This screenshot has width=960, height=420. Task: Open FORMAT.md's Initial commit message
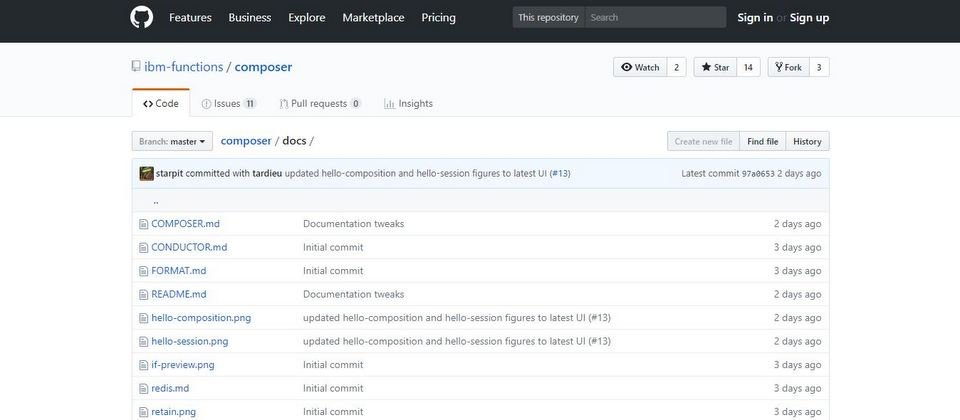coord(333,271)
